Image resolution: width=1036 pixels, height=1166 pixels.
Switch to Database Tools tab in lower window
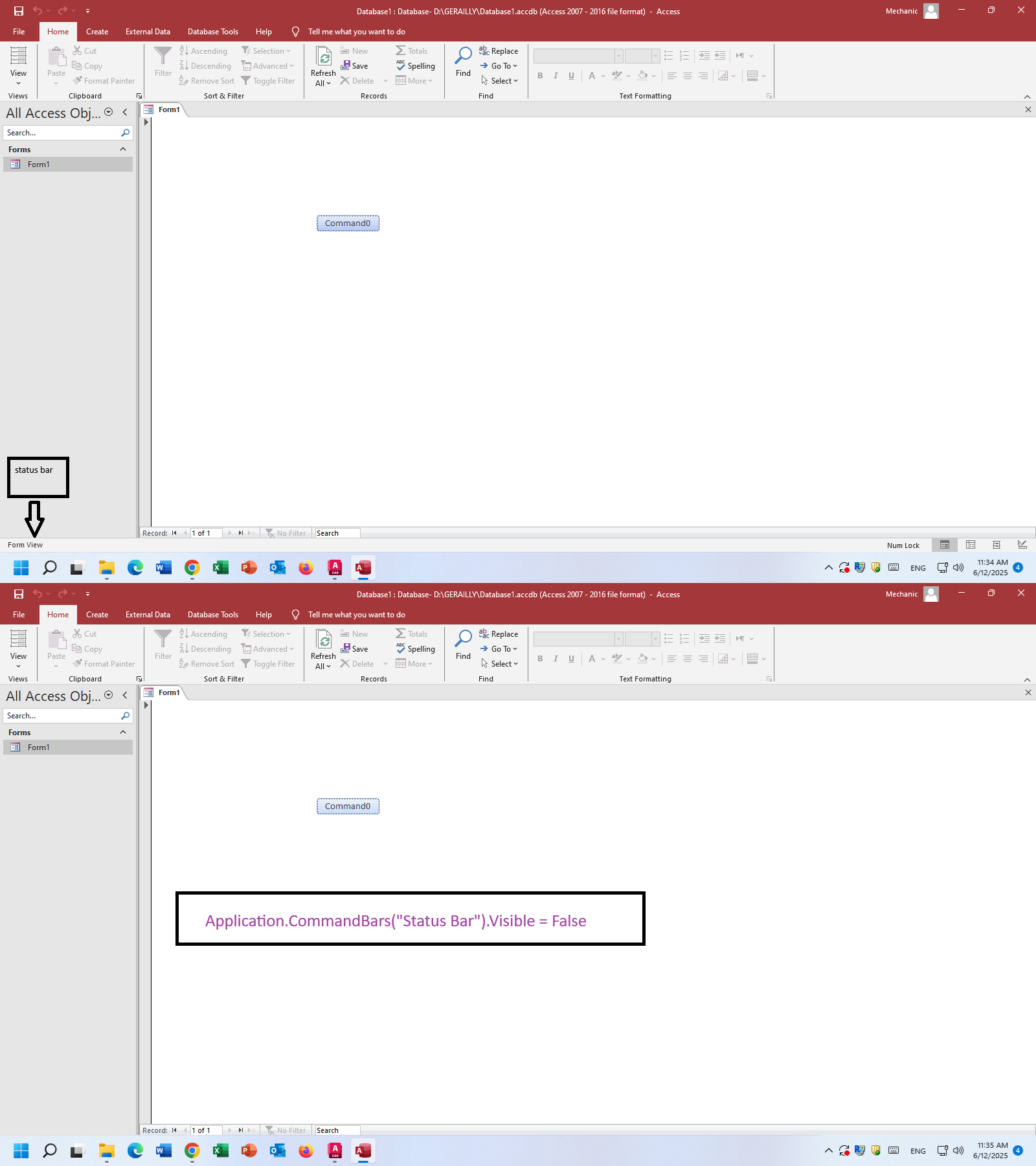tap(212, 615)
